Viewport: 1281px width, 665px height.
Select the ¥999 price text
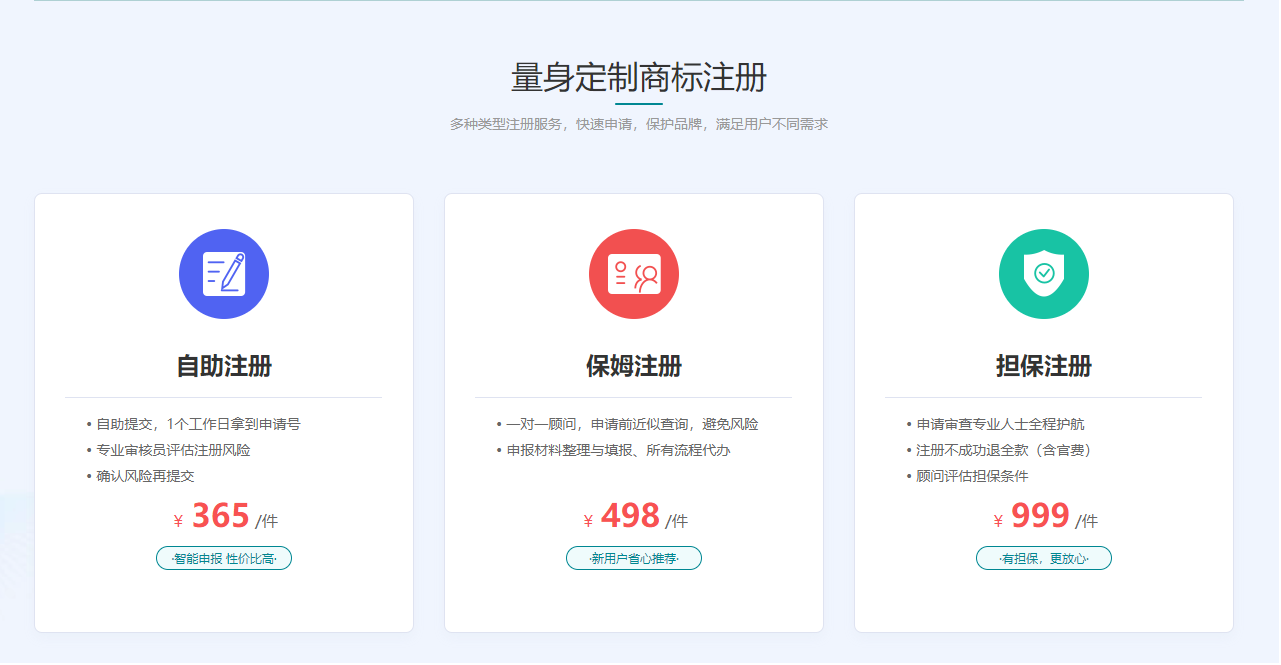click(x=1040, y=516)
